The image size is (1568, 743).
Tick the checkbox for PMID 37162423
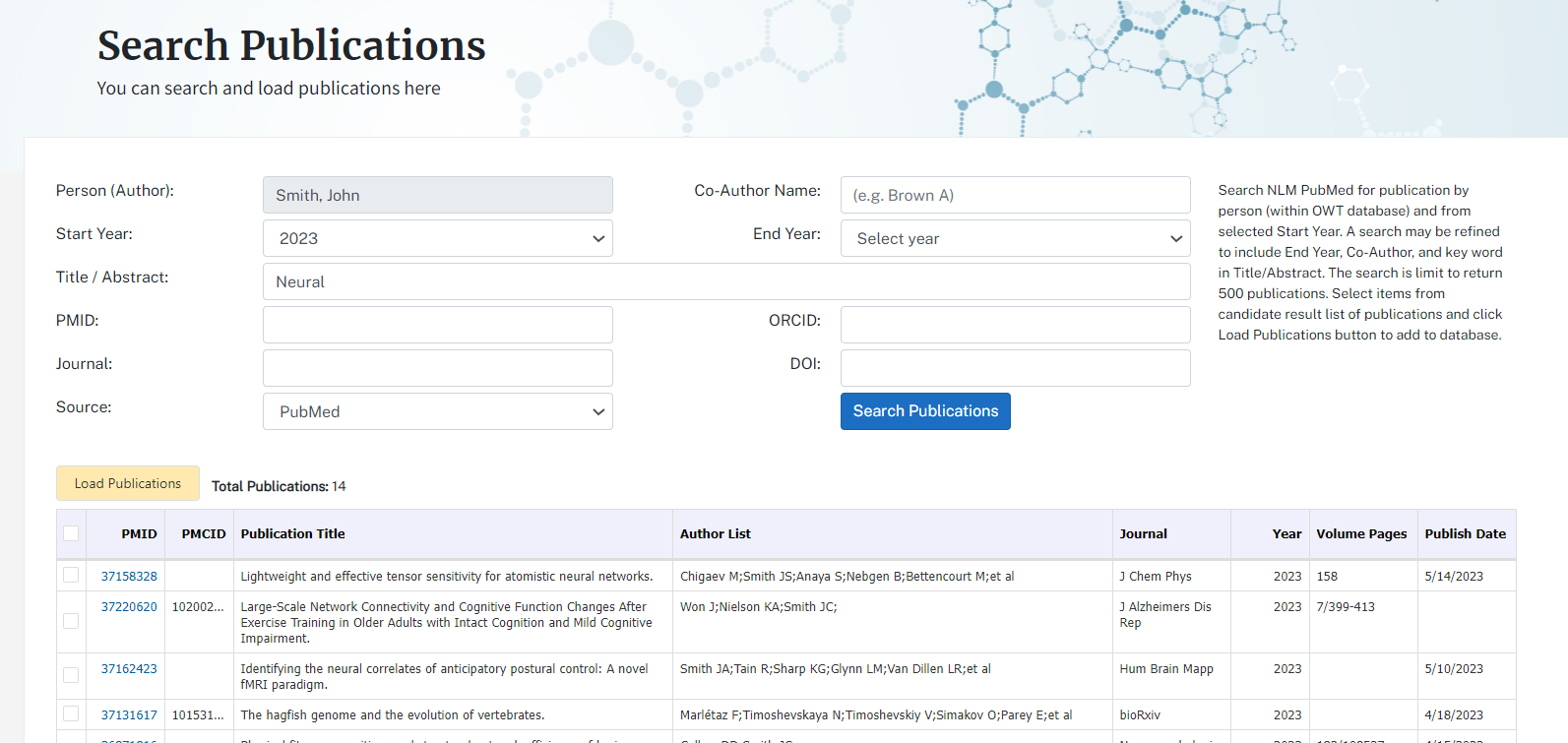pyautogui.click(x=71, y=675)
